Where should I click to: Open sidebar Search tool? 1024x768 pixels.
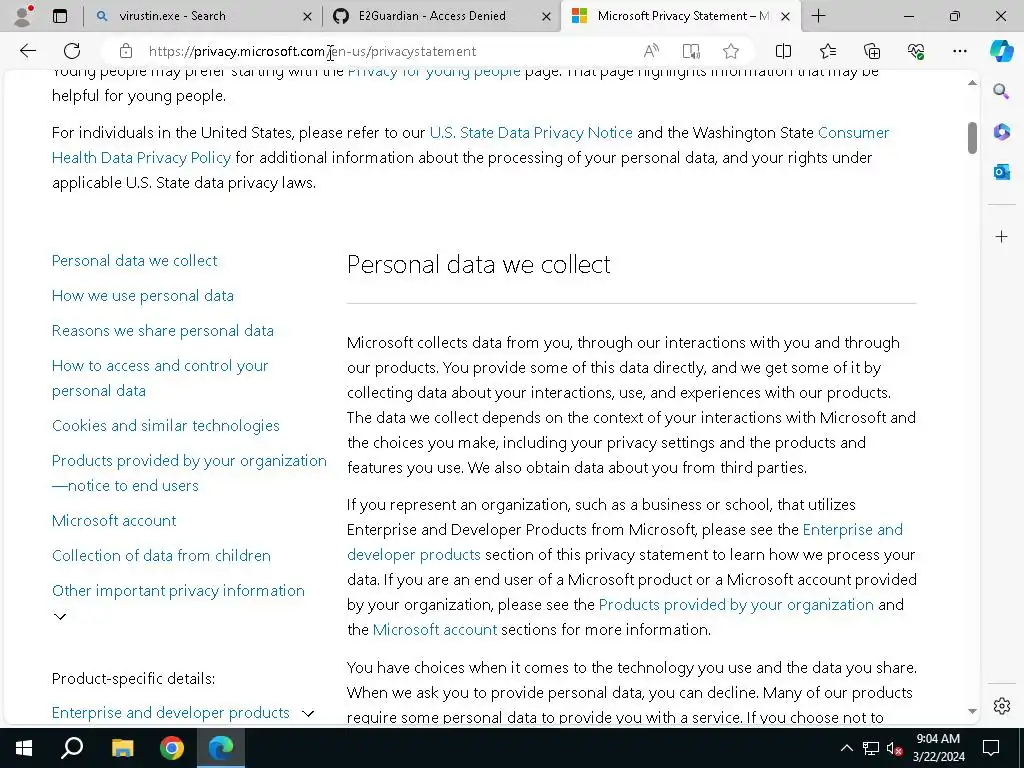click(x=1001, y=91)
